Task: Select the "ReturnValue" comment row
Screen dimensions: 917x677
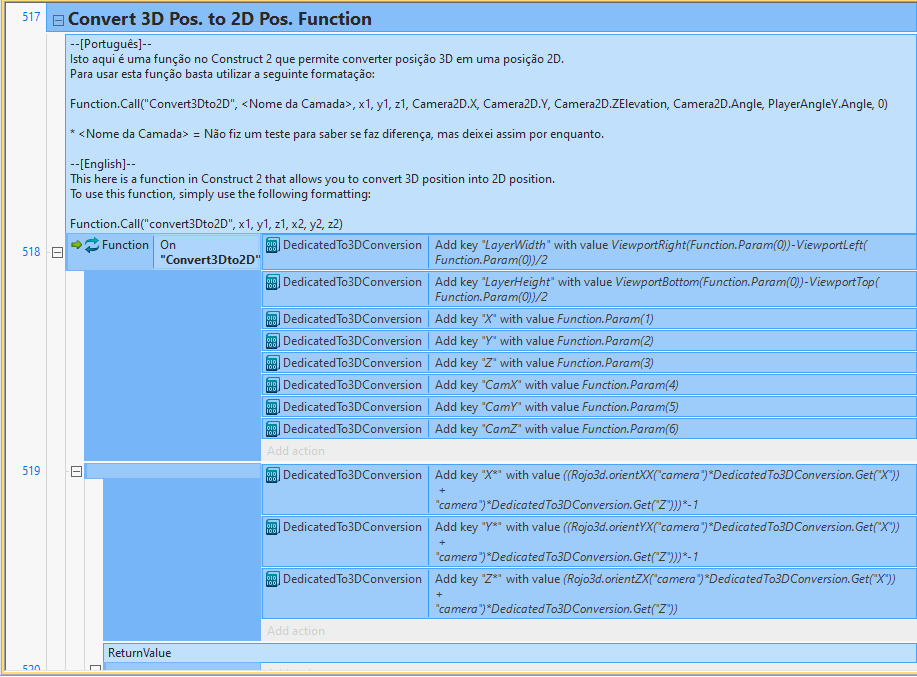Action: (x=509, y=653)
